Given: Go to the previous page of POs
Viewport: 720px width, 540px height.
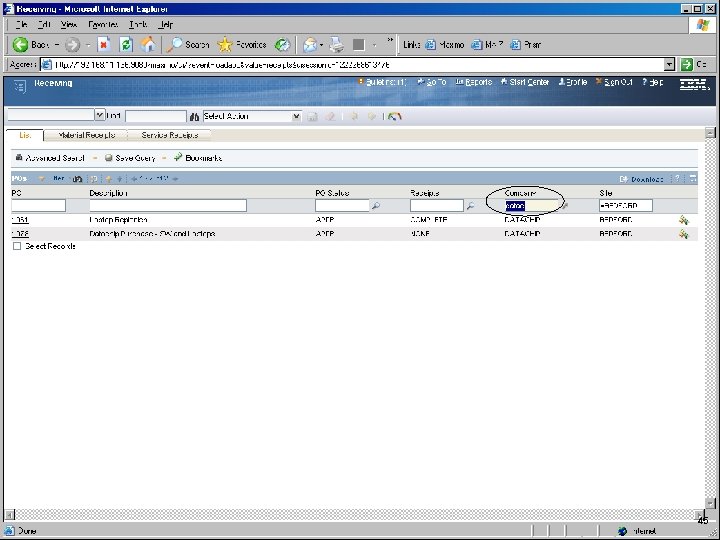Looking at the screenshot, I should 134,179.
